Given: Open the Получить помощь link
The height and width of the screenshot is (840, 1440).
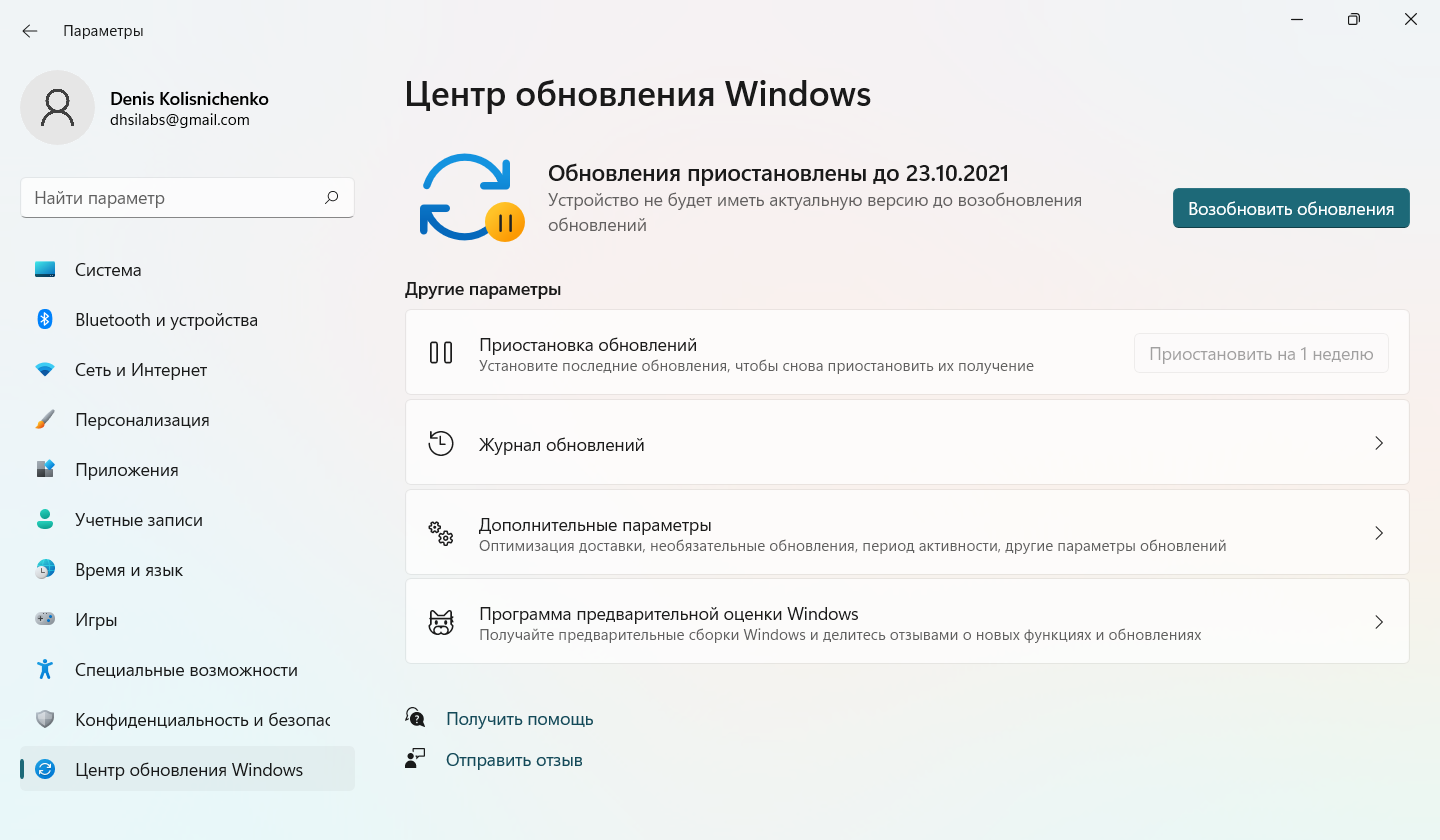Looking at the screenshot, I should click(x=519, y=719).
